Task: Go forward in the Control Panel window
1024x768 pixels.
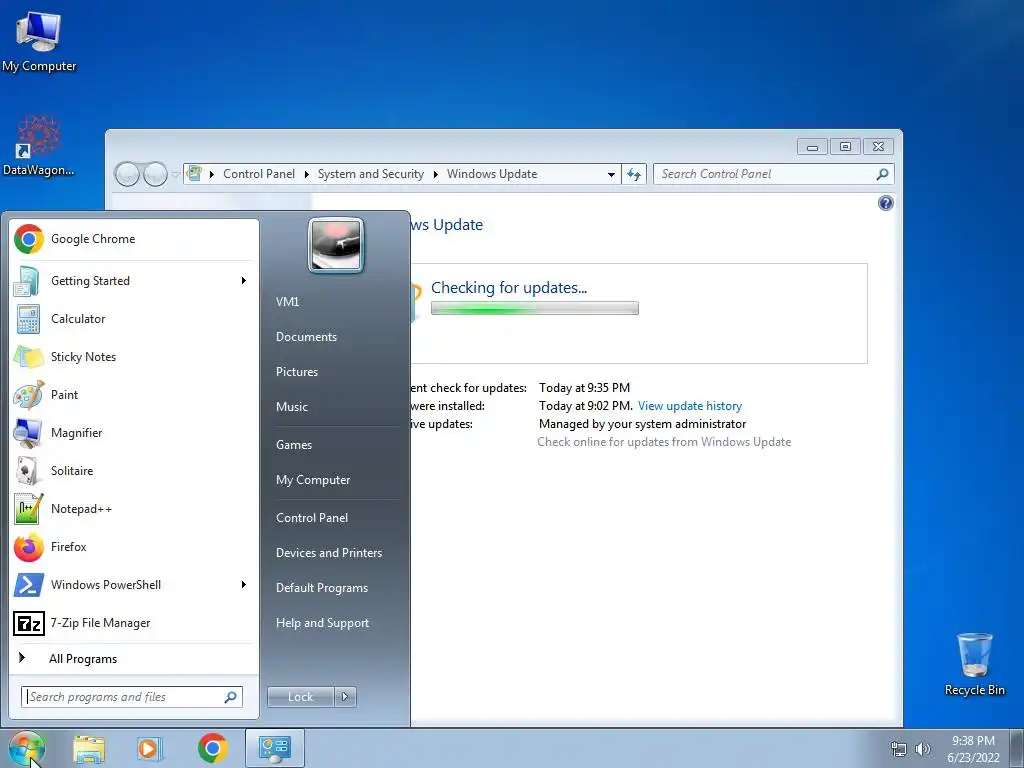Action: pos(155,174)
